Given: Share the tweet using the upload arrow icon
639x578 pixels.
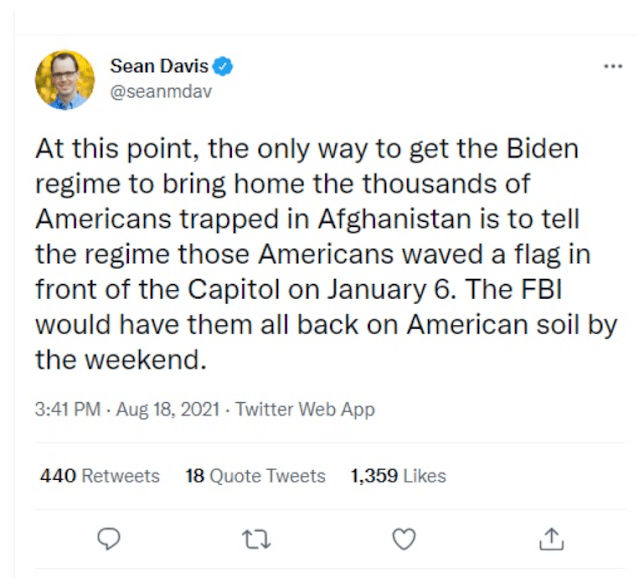Looking at the screenshot, I should 549,539.
